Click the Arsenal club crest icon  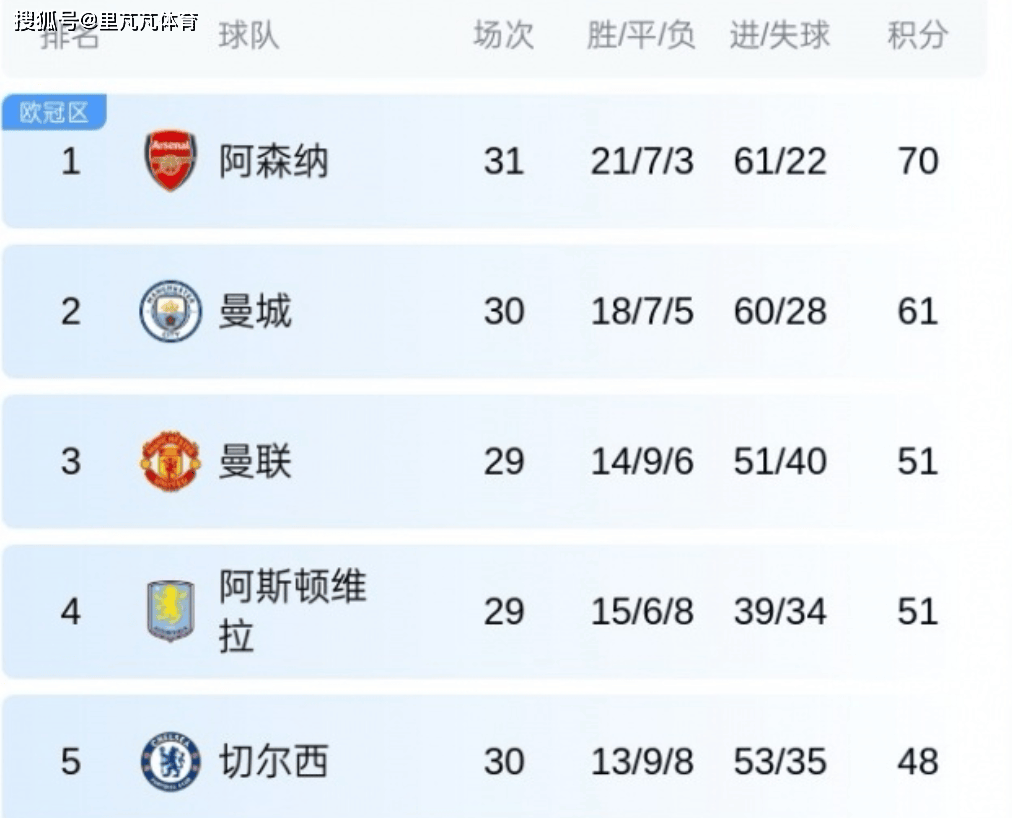[x=170, y=161]
